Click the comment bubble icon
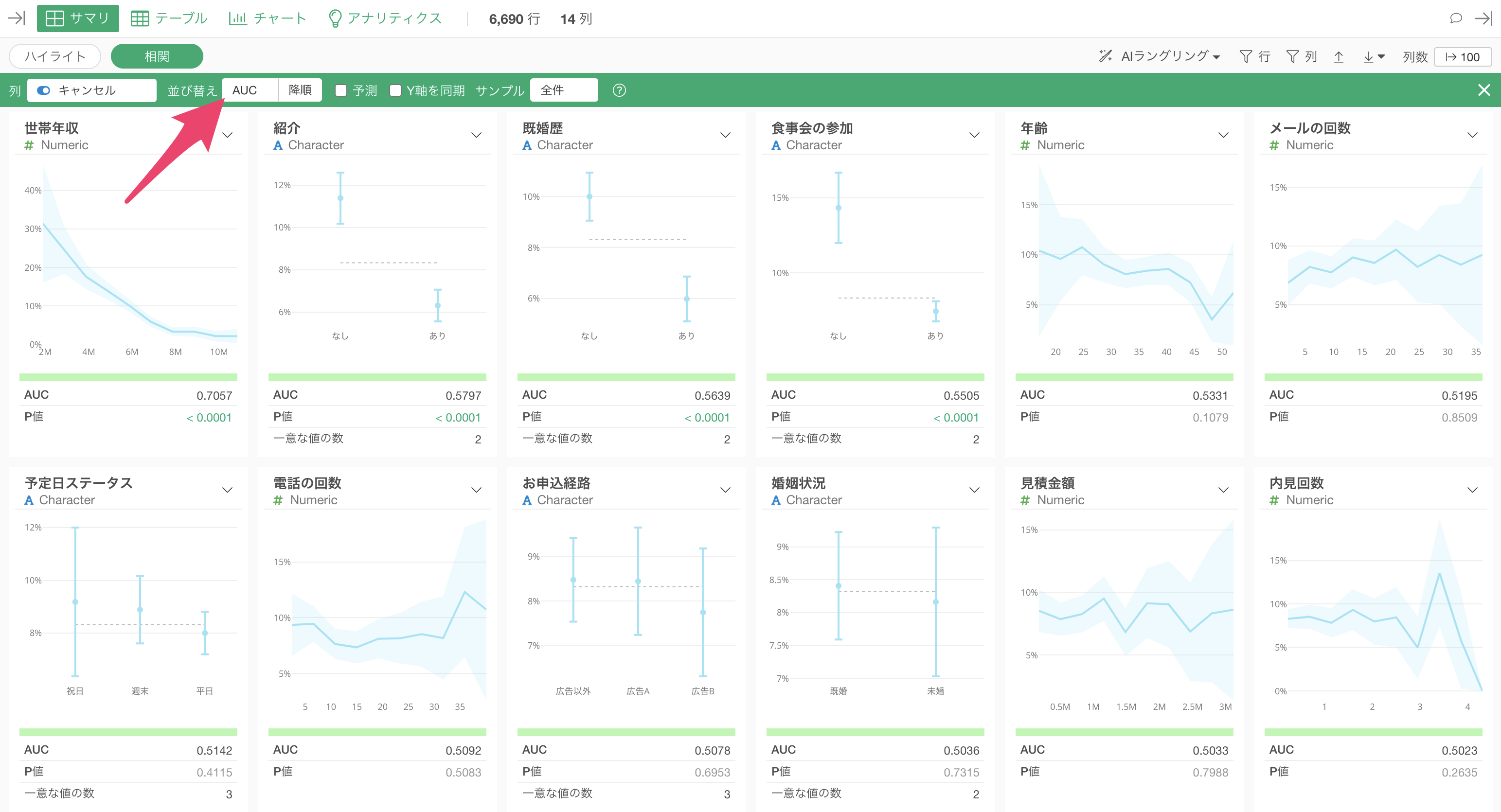 [x=1456, y=18]
